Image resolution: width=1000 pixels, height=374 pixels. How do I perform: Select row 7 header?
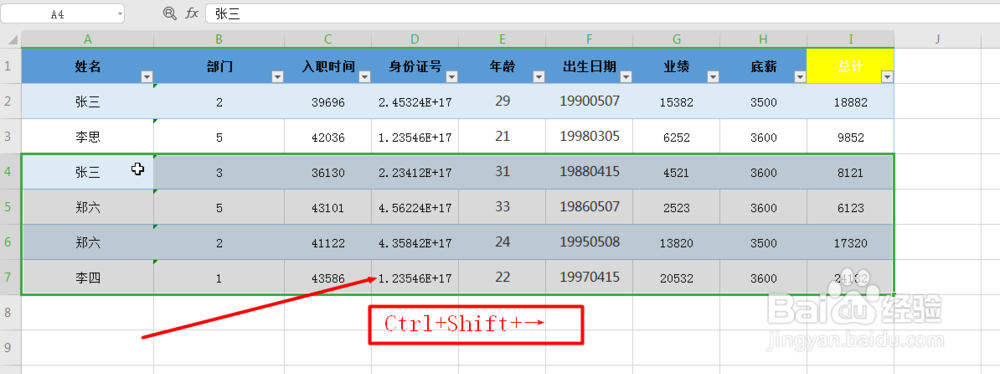click(10, 277)
